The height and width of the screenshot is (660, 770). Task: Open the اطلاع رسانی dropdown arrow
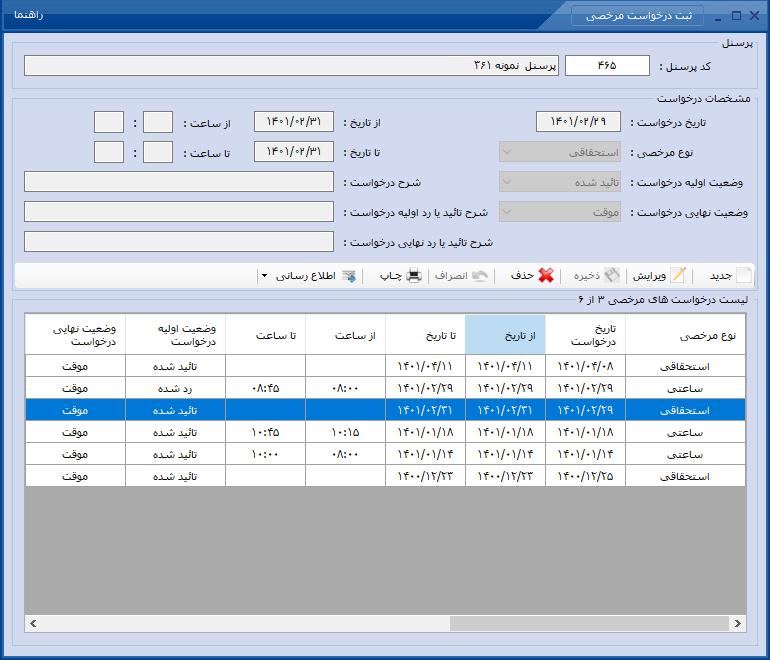point(265,276)
